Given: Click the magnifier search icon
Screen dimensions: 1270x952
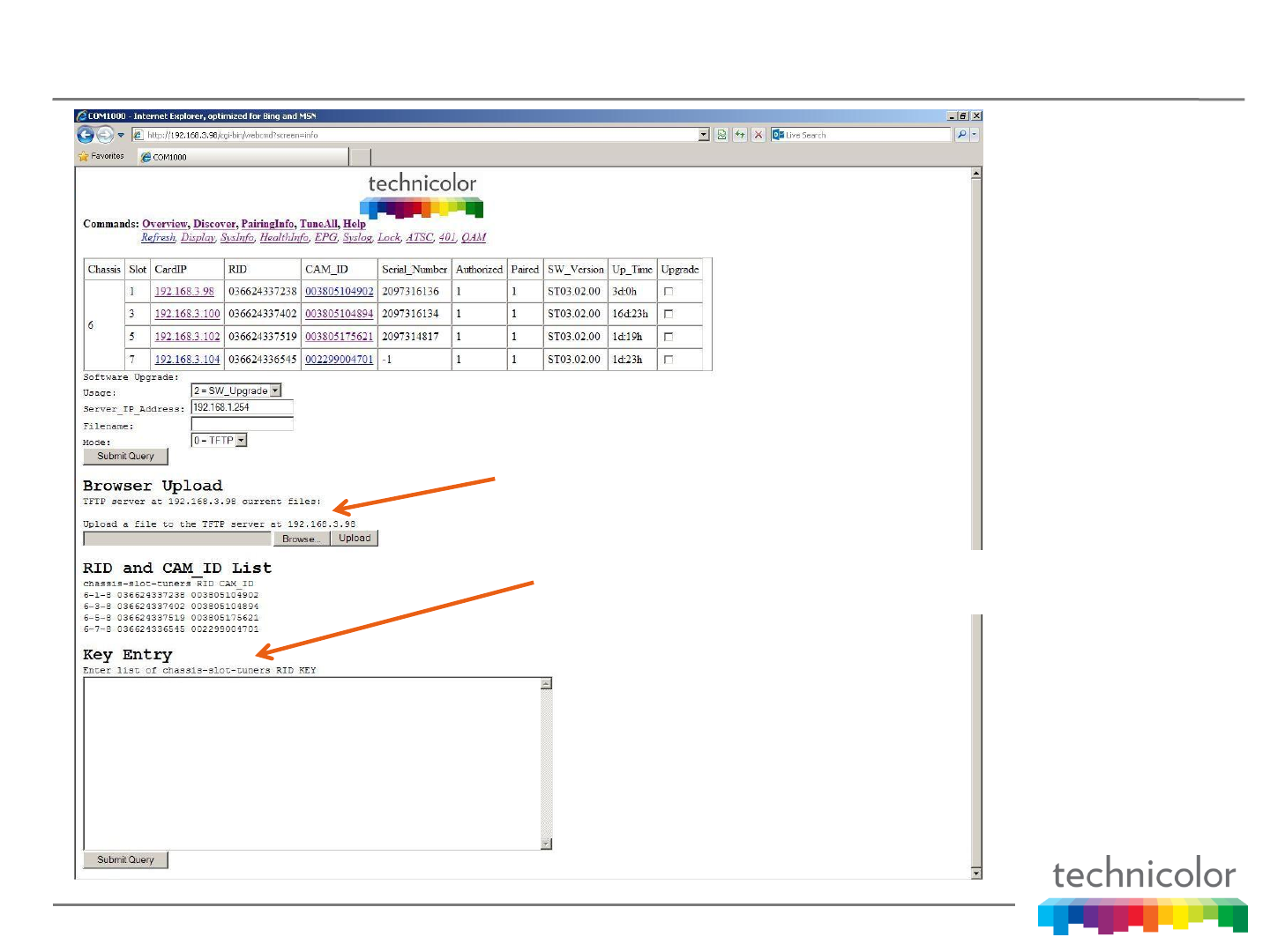Looking at the screenshot, I should pyautogui.click(x=961, y=135).
